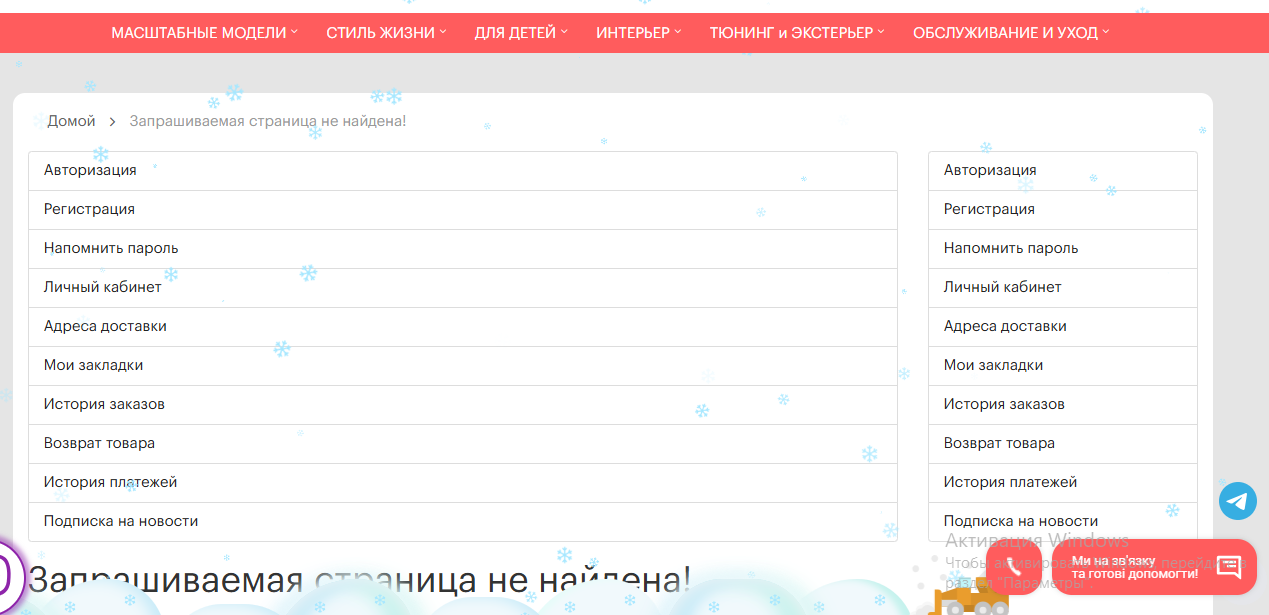
Task: Click История заказов in the narrow right sidebar
Action: click(x=1063, y=405)
